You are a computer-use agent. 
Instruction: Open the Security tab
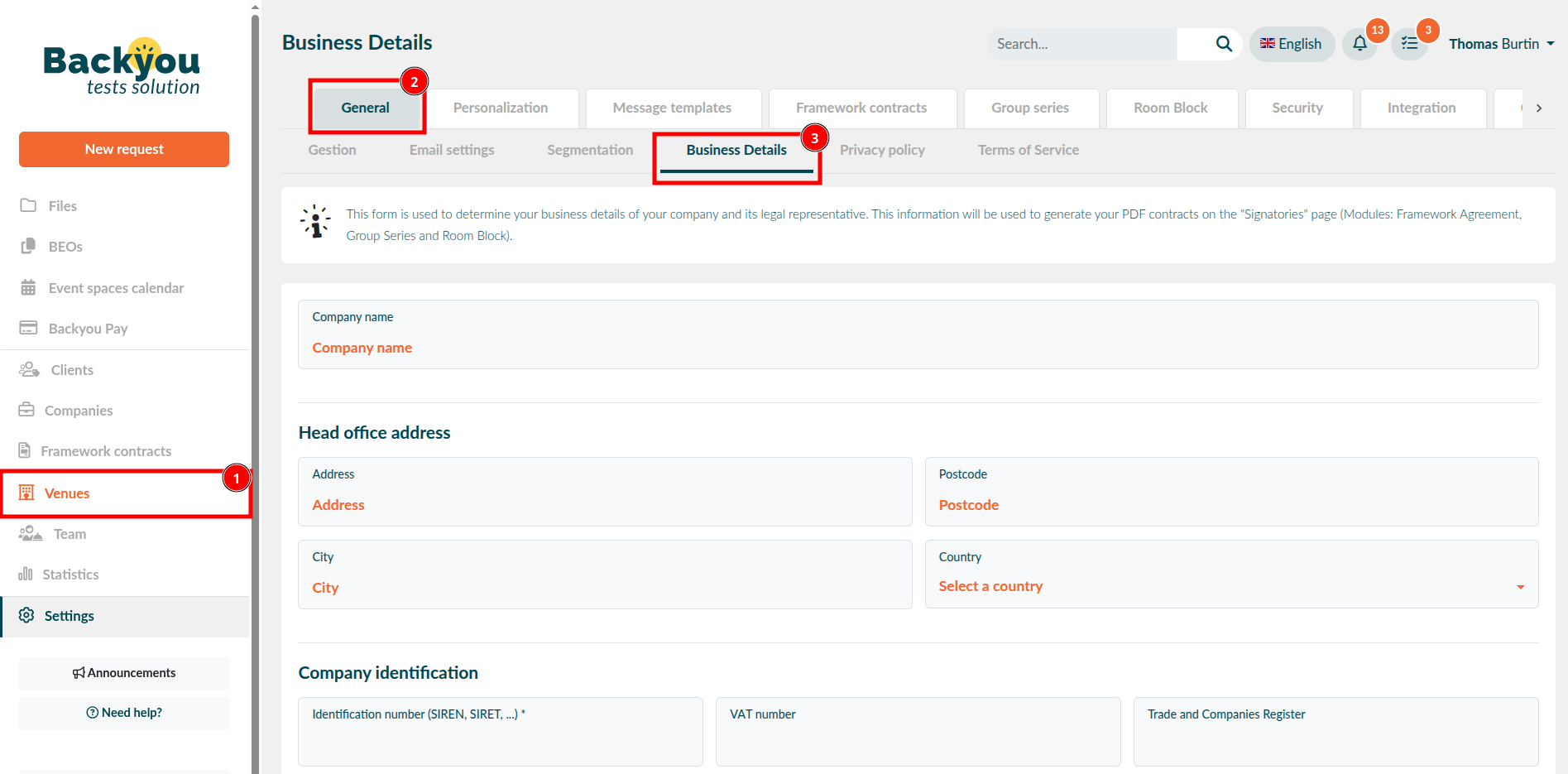pyautogui.click(x=1297, y=108)
